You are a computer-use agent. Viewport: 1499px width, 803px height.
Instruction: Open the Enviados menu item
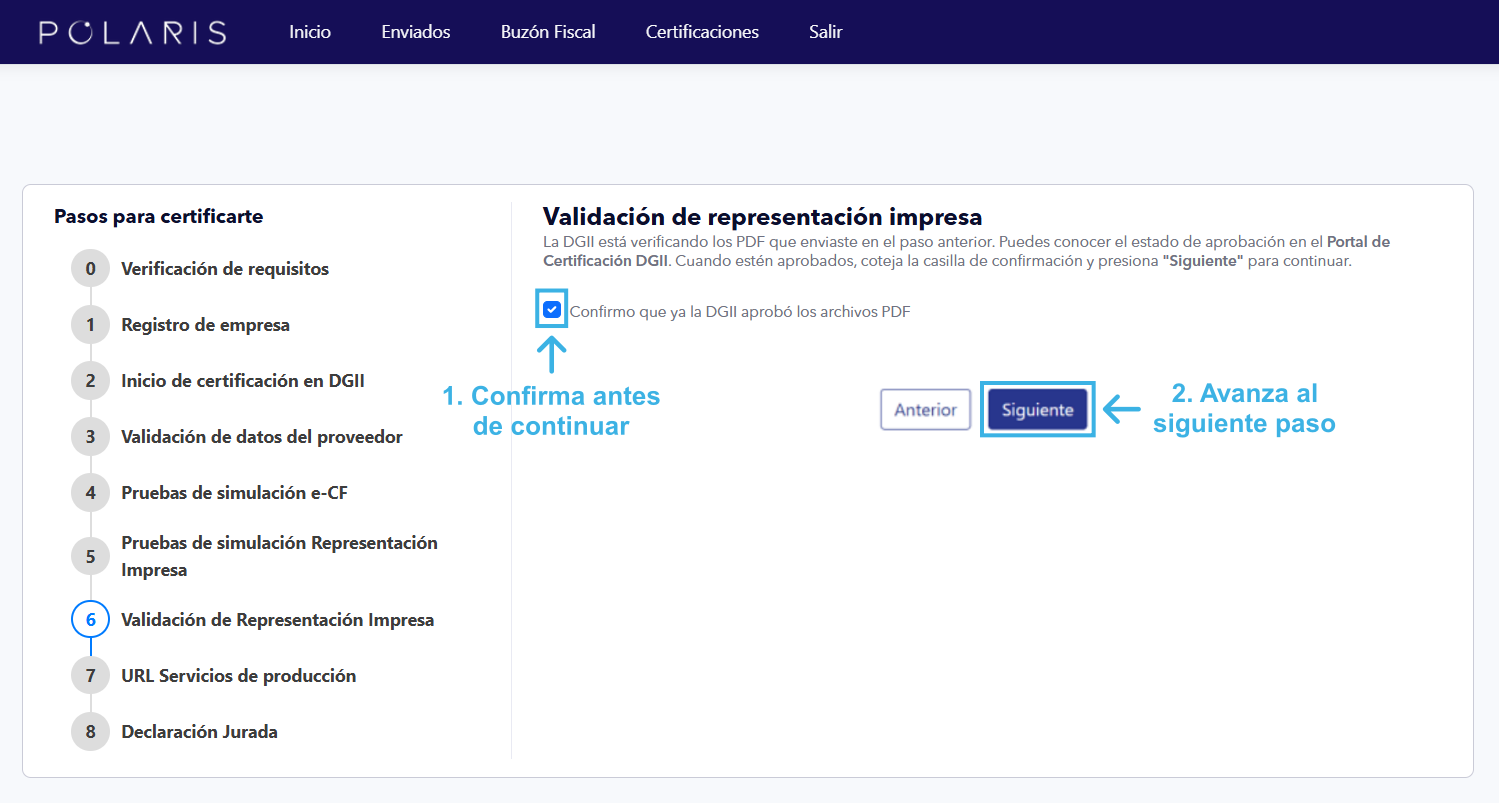pos(416,32)
